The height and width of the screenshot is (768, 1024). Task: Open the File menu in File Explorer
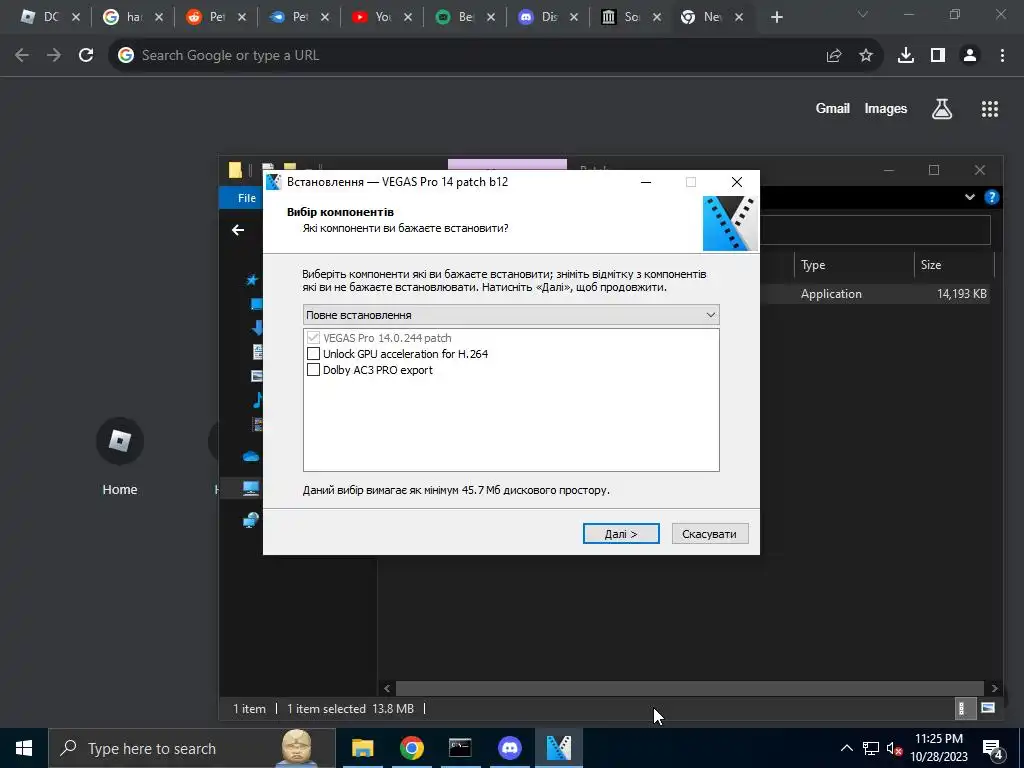pyautogui.click(x=247, y=198)
